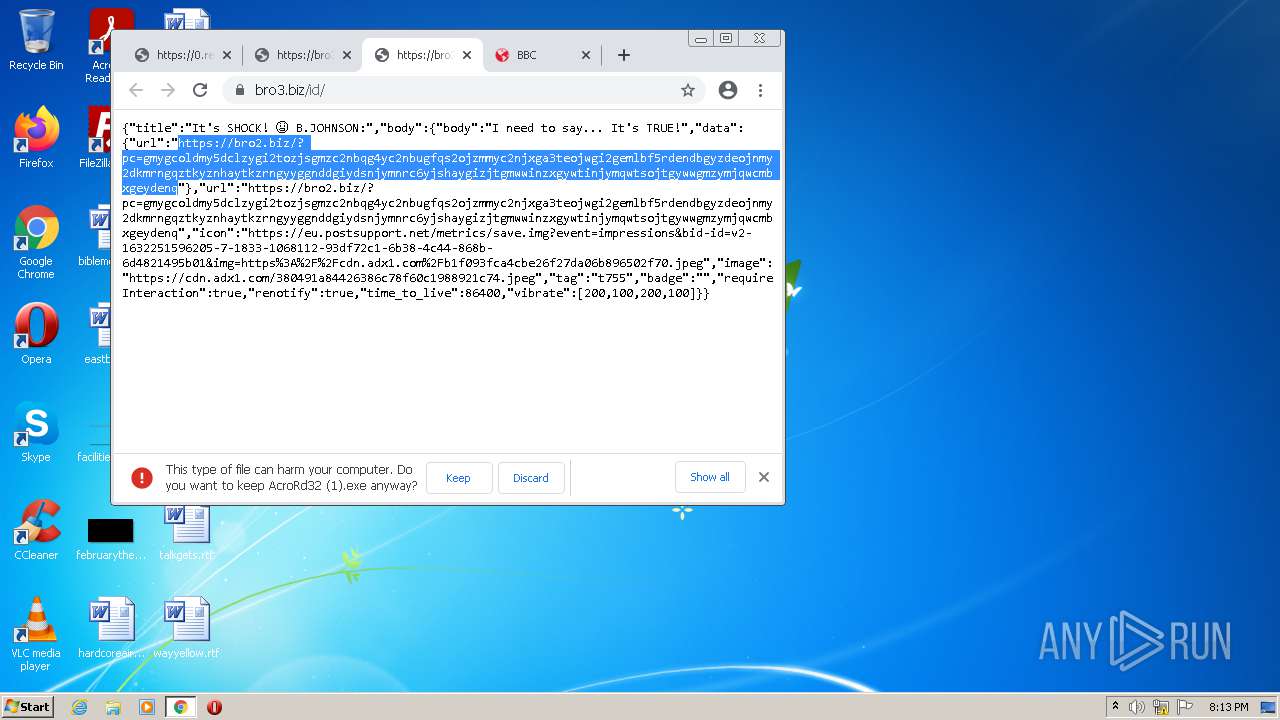The image size is (1280, 720).
Task: Maximize the Chrome window
Action: [726, 39]
